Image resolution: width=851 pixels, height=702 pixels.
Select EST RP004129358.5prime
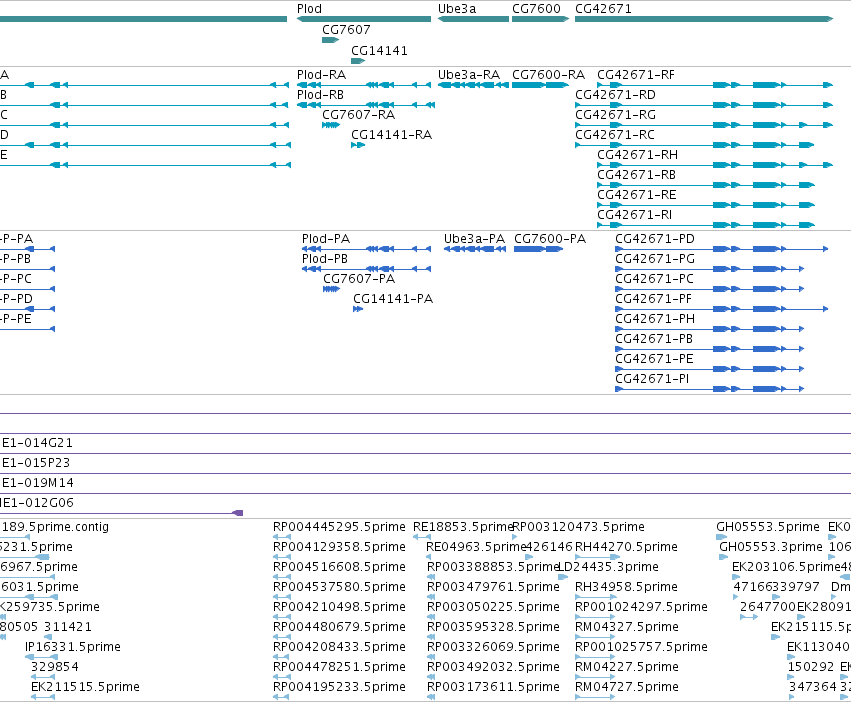pyautogui.click(x=339, y=547)
